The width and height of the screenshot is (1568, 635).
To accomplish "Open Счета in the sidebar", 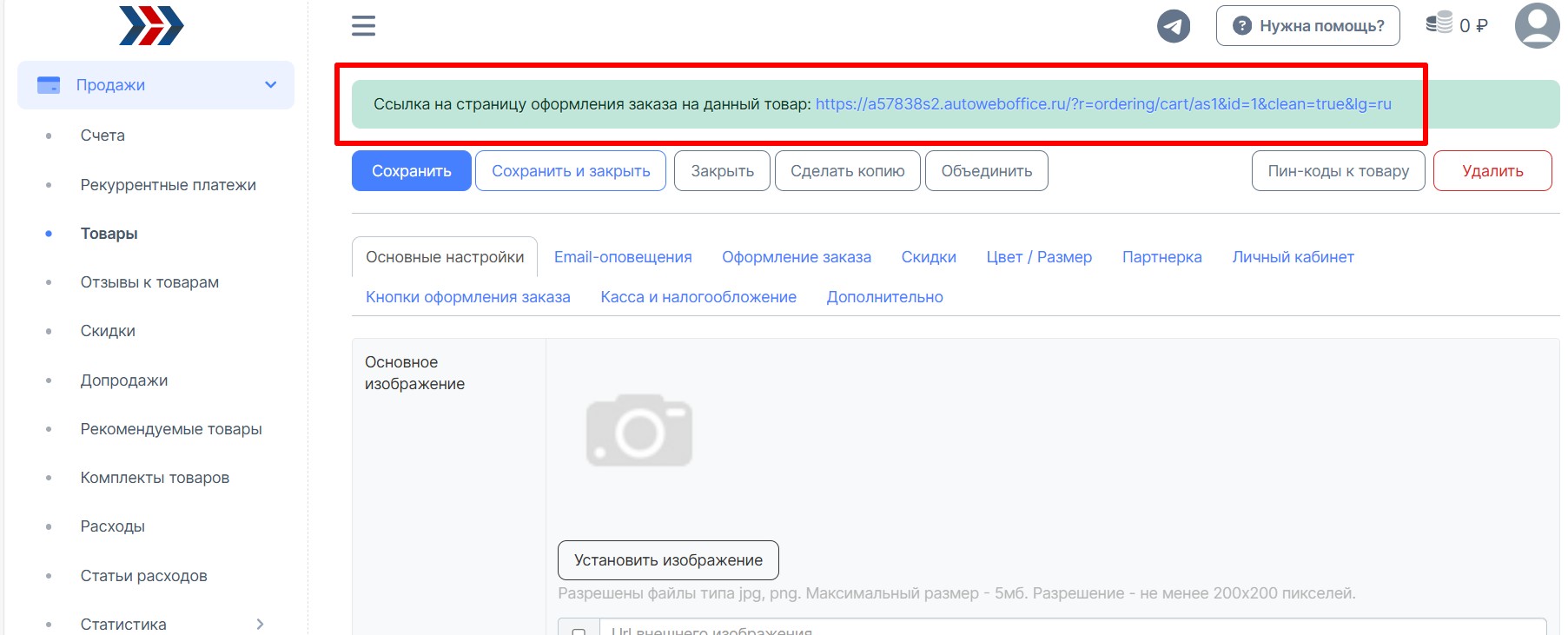I will coord(103,136).
